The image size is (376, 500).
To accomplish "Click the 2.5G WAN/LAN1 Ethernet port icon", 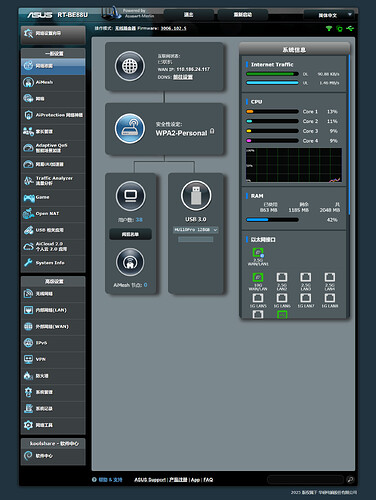I will (x=258, y=253).
